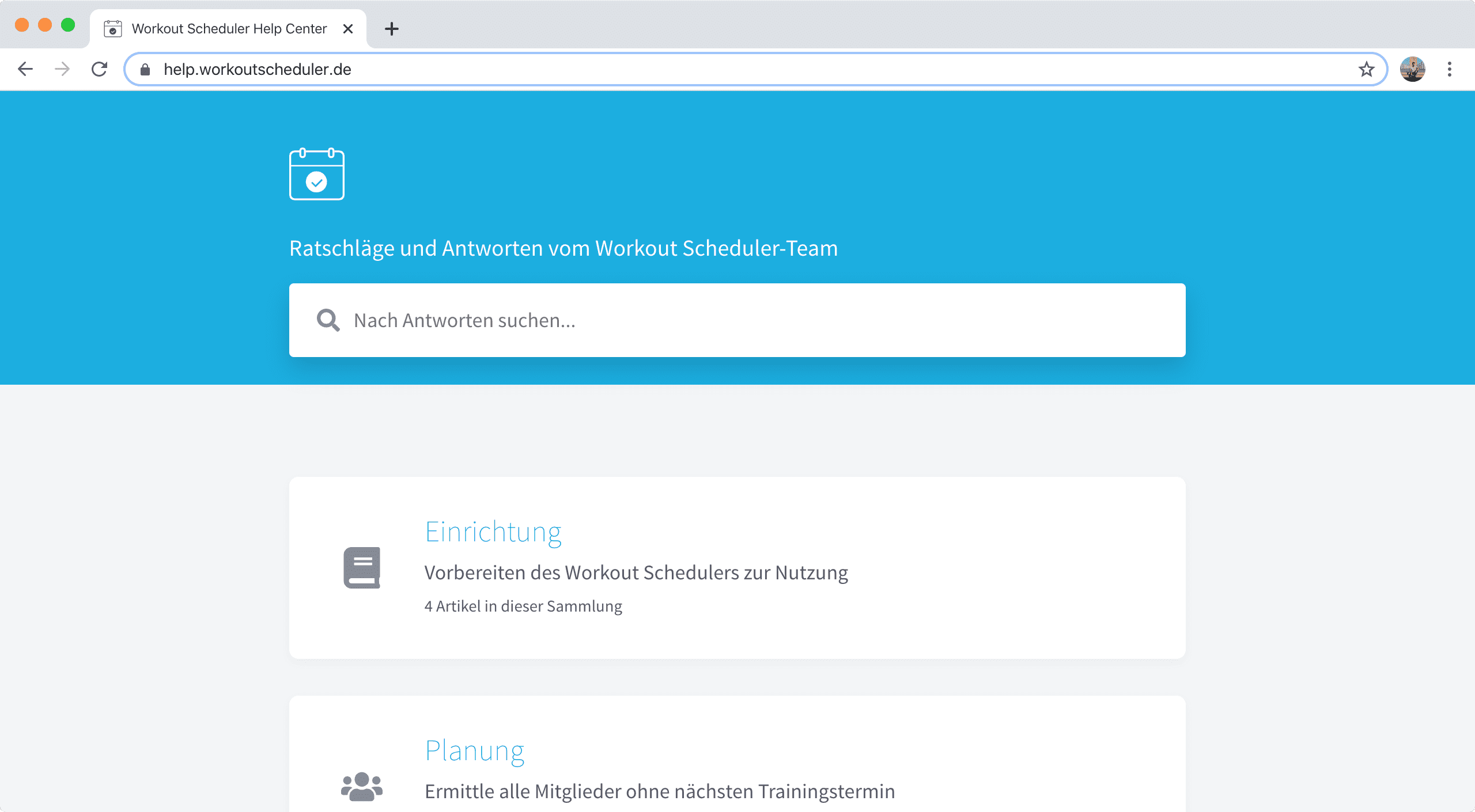Open the Einrichtung collection link

click(493, 532)
